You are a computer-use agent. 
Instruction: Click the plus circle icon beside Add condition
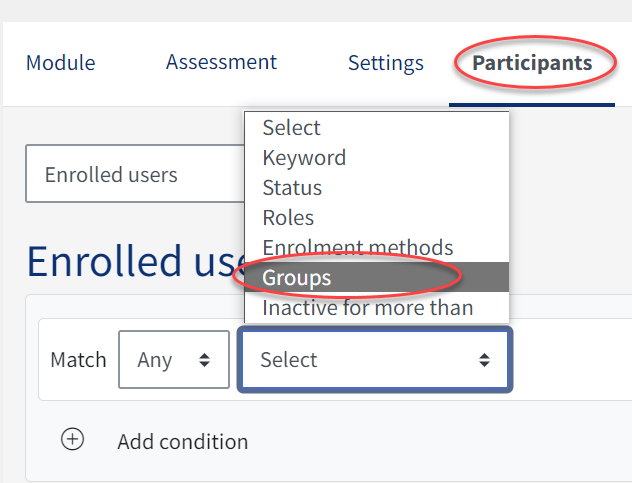coord(72,441)
